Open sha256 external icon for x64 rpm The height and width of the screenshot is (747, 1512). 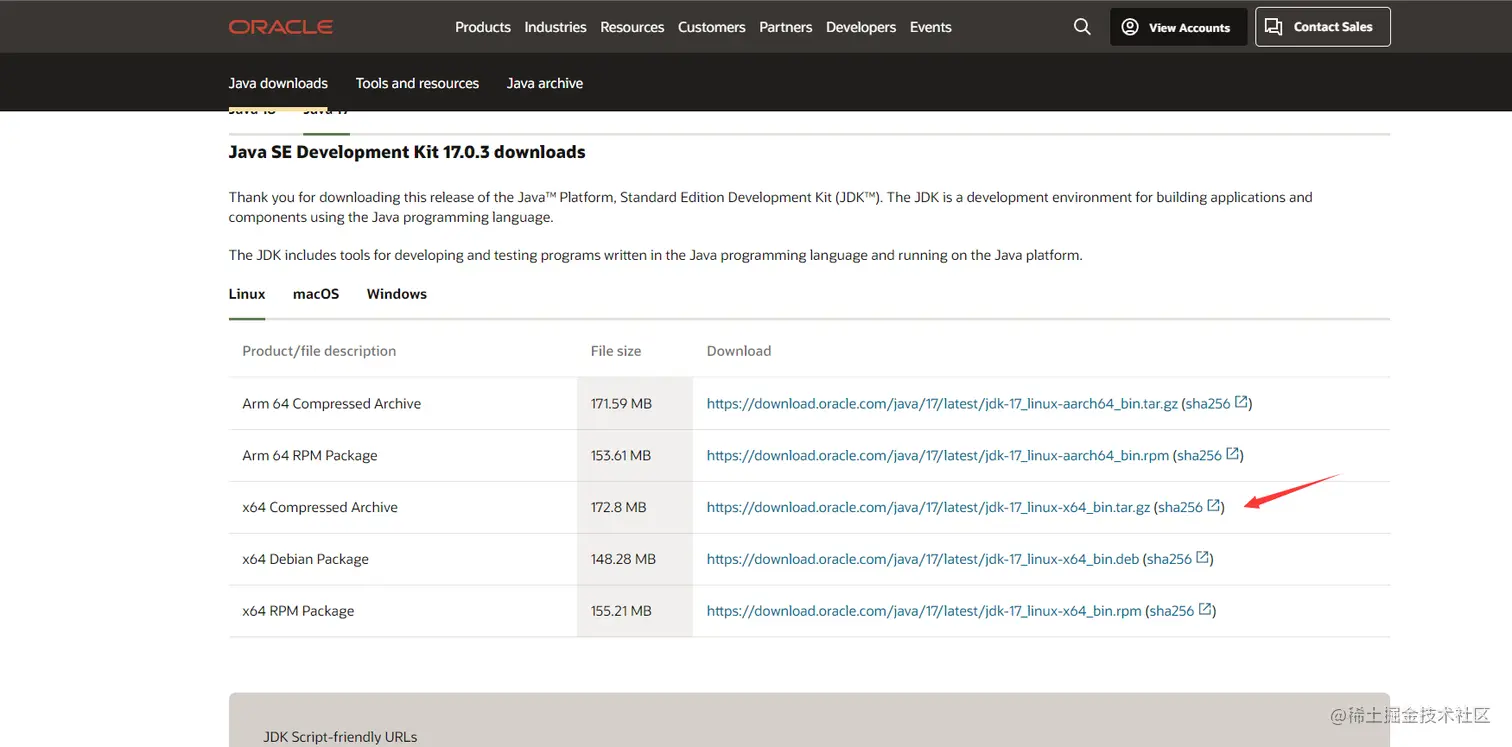pos(1205,611)
